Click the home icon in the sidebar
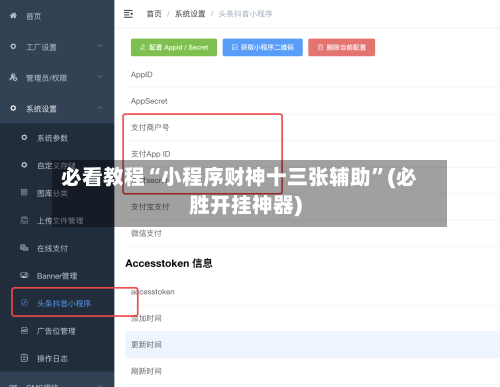500x387 pixels. click(13, 15)
